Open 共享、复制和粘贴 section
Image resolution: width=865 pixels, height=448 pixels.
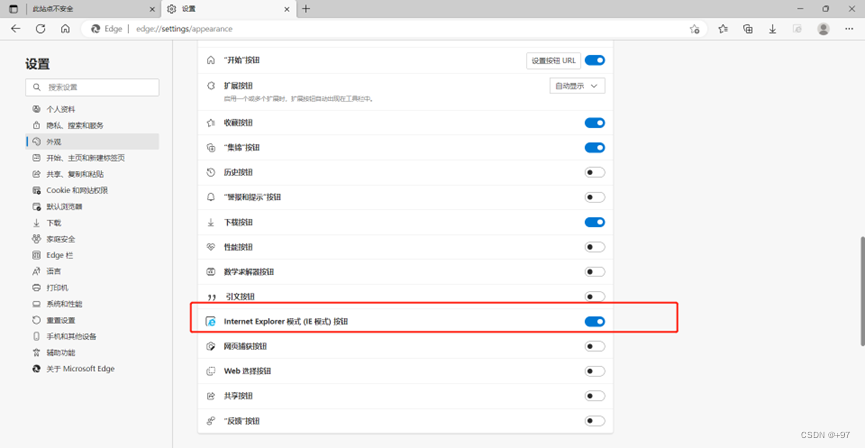(92, 174)
